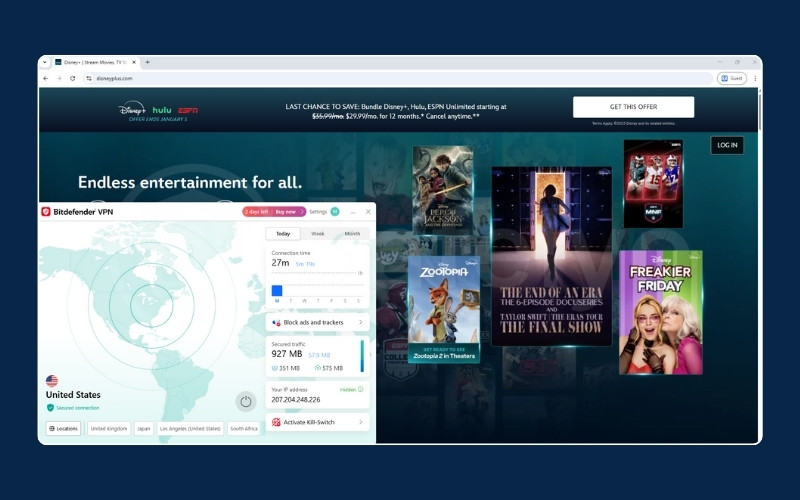Click the Hulu logo in banner
Viewport: 800px width, 500px height.
point(162,110)
